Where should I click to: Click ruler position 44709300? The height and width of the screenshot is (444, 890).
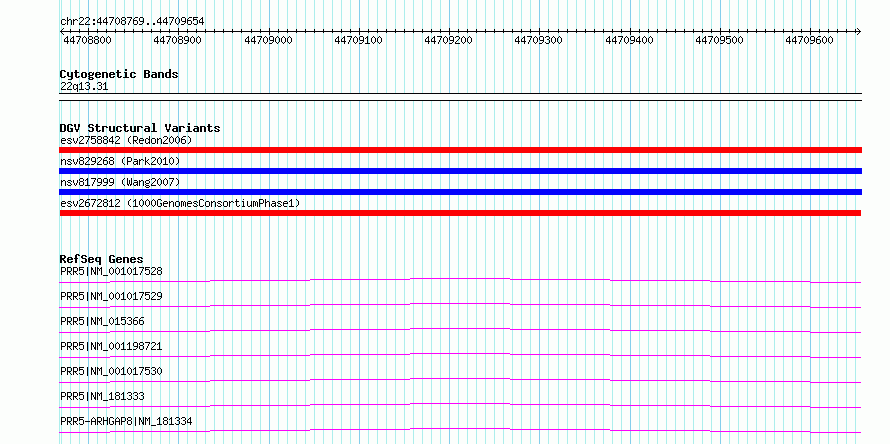(539, 40)
